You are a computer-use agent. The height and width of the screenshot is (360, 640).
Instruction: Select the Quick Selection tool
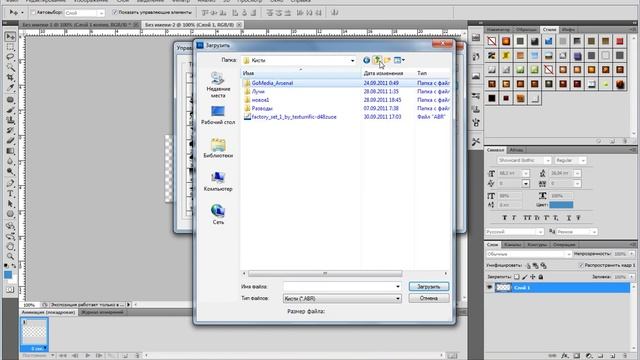[x=10, y=67]
